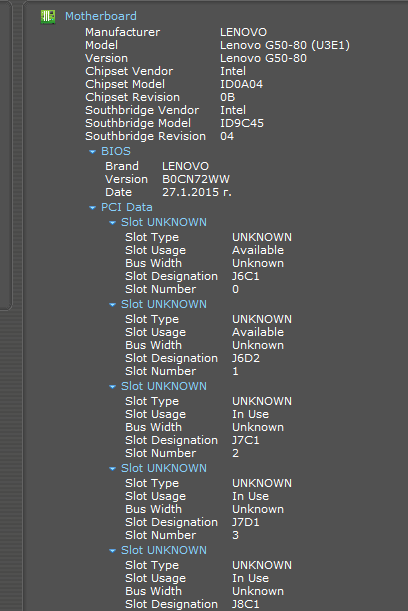Select Slot Number value 2
408x611 pixels.
235,453
